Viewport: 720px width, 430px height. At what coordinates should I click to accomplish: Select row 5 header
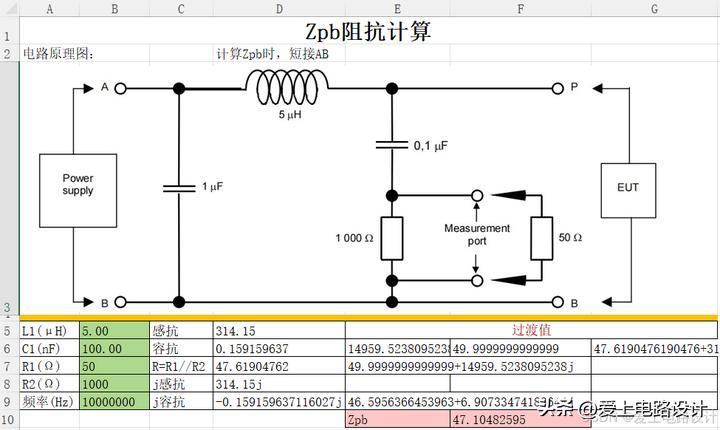pos(9,331)
